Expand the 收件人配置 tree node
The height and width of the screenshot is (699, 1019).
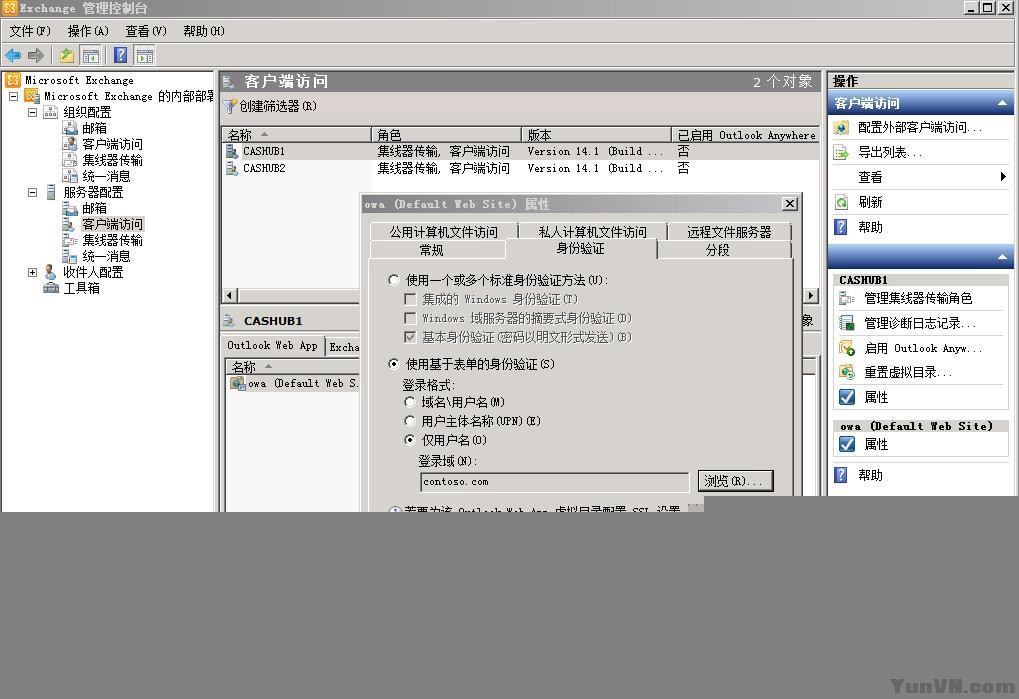pyautogui.click(x=32, y=272)
